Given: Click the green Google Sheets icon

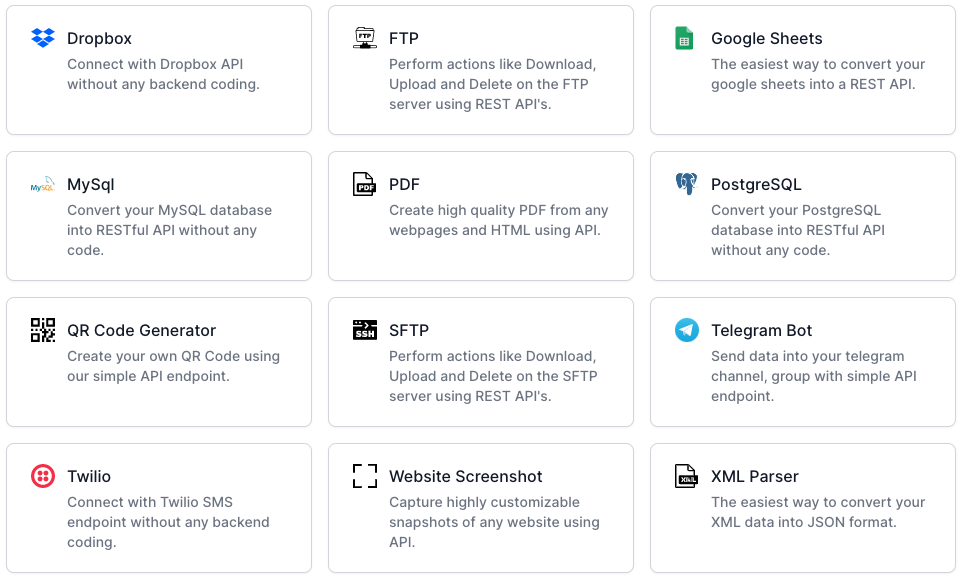Looking at the screenshot, I should (x=684, y=38).
